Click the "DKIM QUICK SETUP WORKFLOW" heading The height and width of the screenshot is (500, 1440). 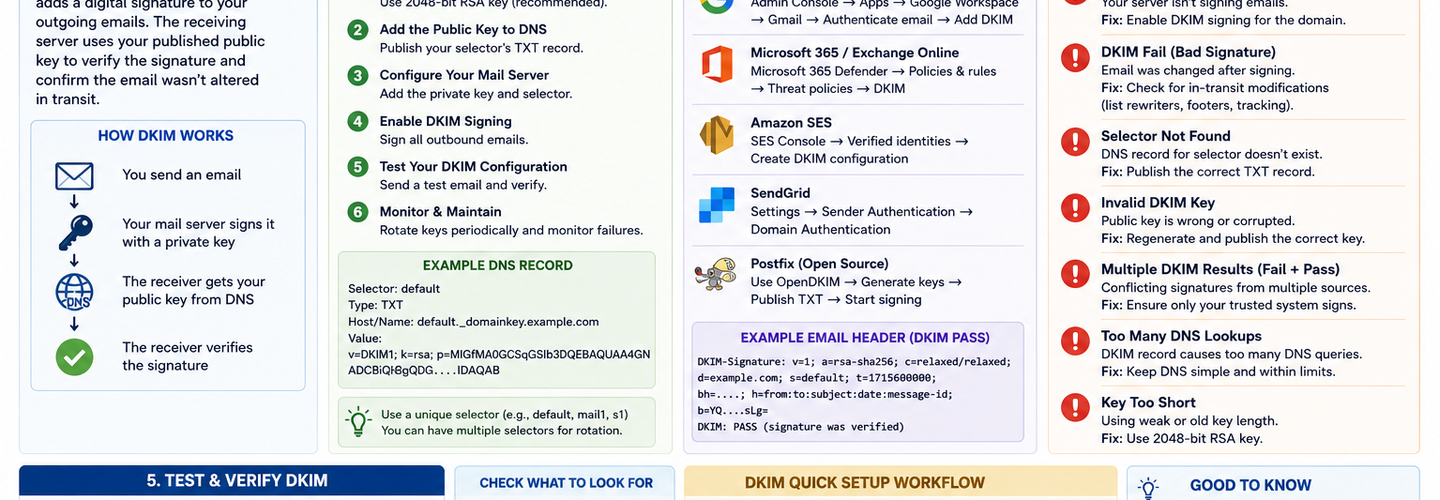pos(865,483)
